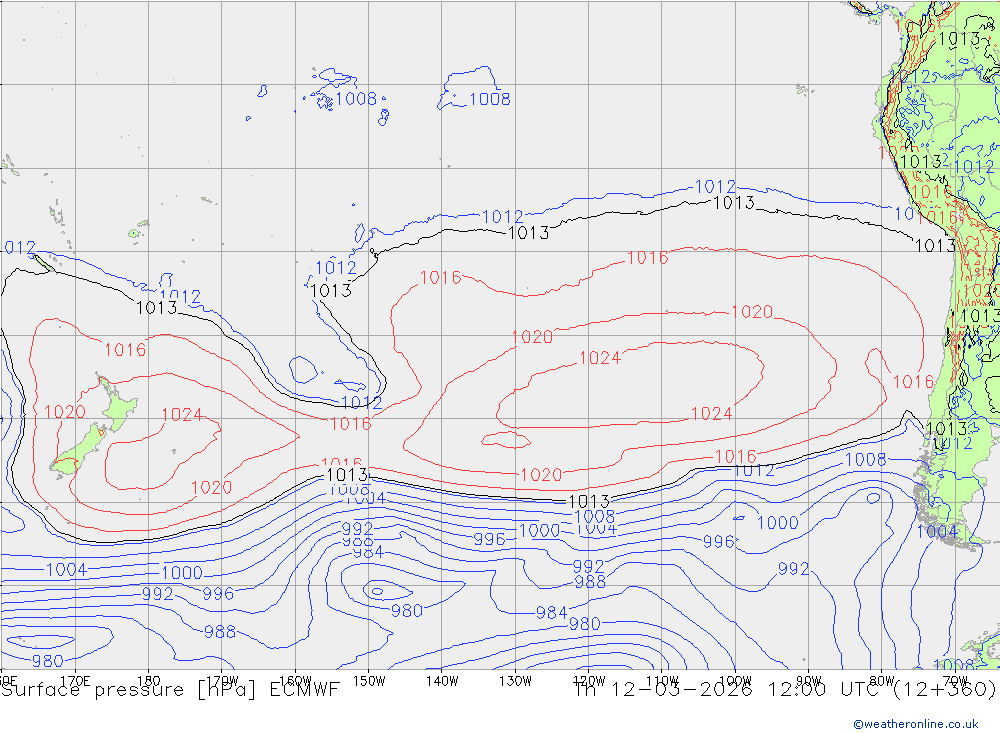The image size is (1000, 733).
Task: Click the 170W longitude label
Action: pyautogui.click(x=223, y=681)
